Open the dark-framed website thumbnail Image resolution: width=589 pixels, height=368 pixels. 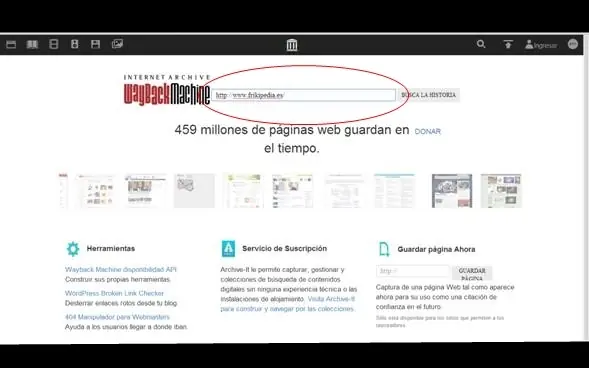(x=452, y=191)
